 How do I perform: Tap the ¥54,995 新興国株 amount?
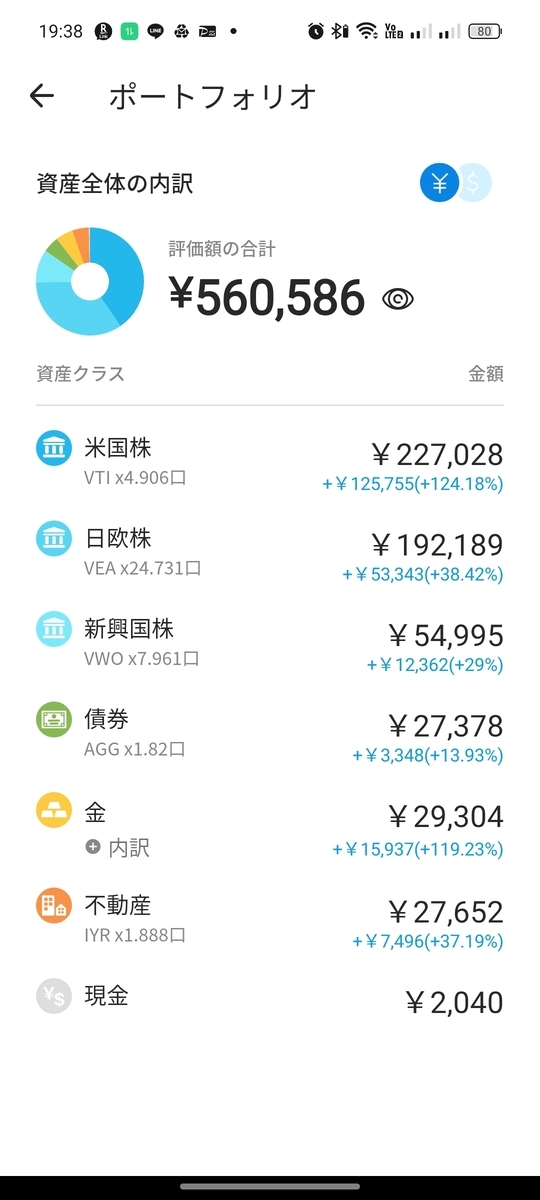click(x=445, y=635)
